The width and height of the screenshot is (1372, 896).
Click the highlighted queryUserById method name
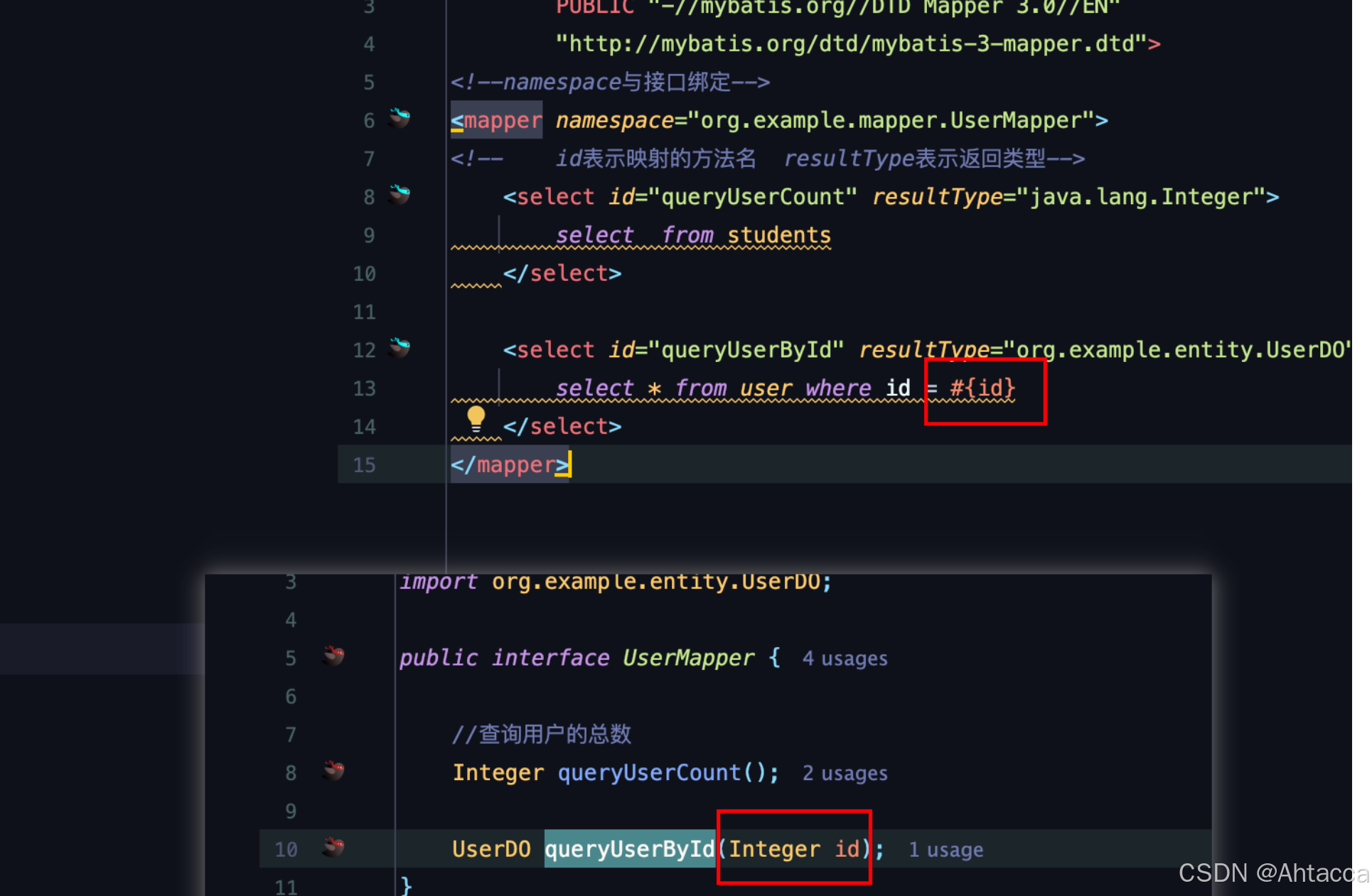[x=629, y=849]
